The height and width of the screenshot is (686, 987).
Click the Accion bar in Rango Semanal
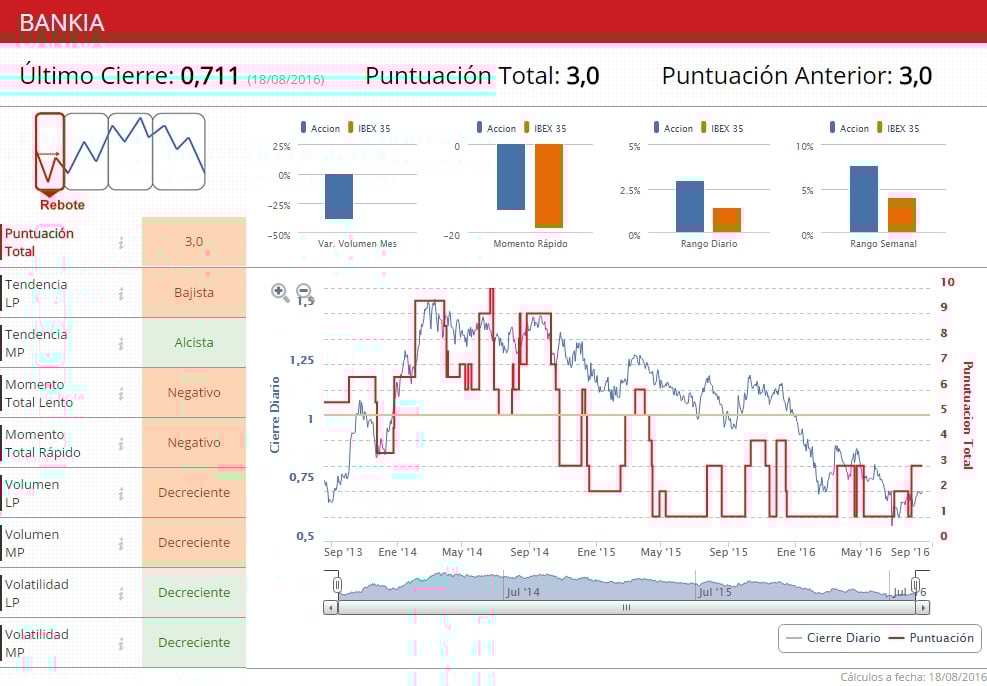(x=864, y=200)
